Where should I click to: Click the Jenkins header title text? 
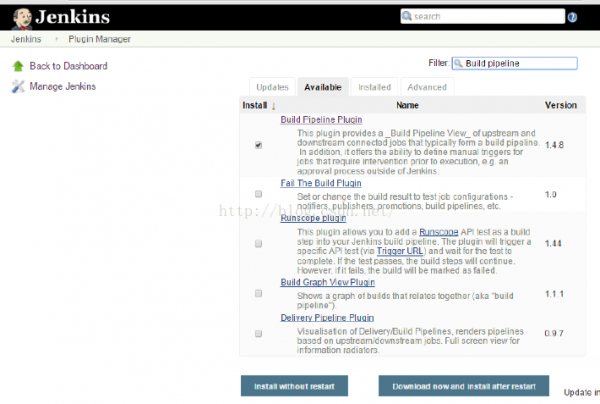(73, 17)
